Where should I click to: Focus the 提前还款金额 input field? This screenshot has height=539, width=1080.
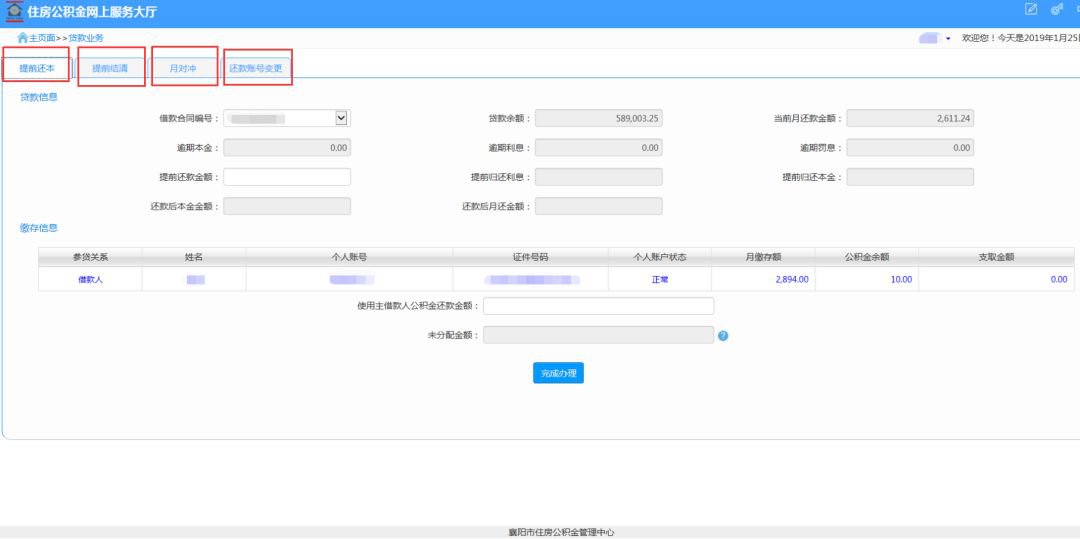tap(287, 177)
